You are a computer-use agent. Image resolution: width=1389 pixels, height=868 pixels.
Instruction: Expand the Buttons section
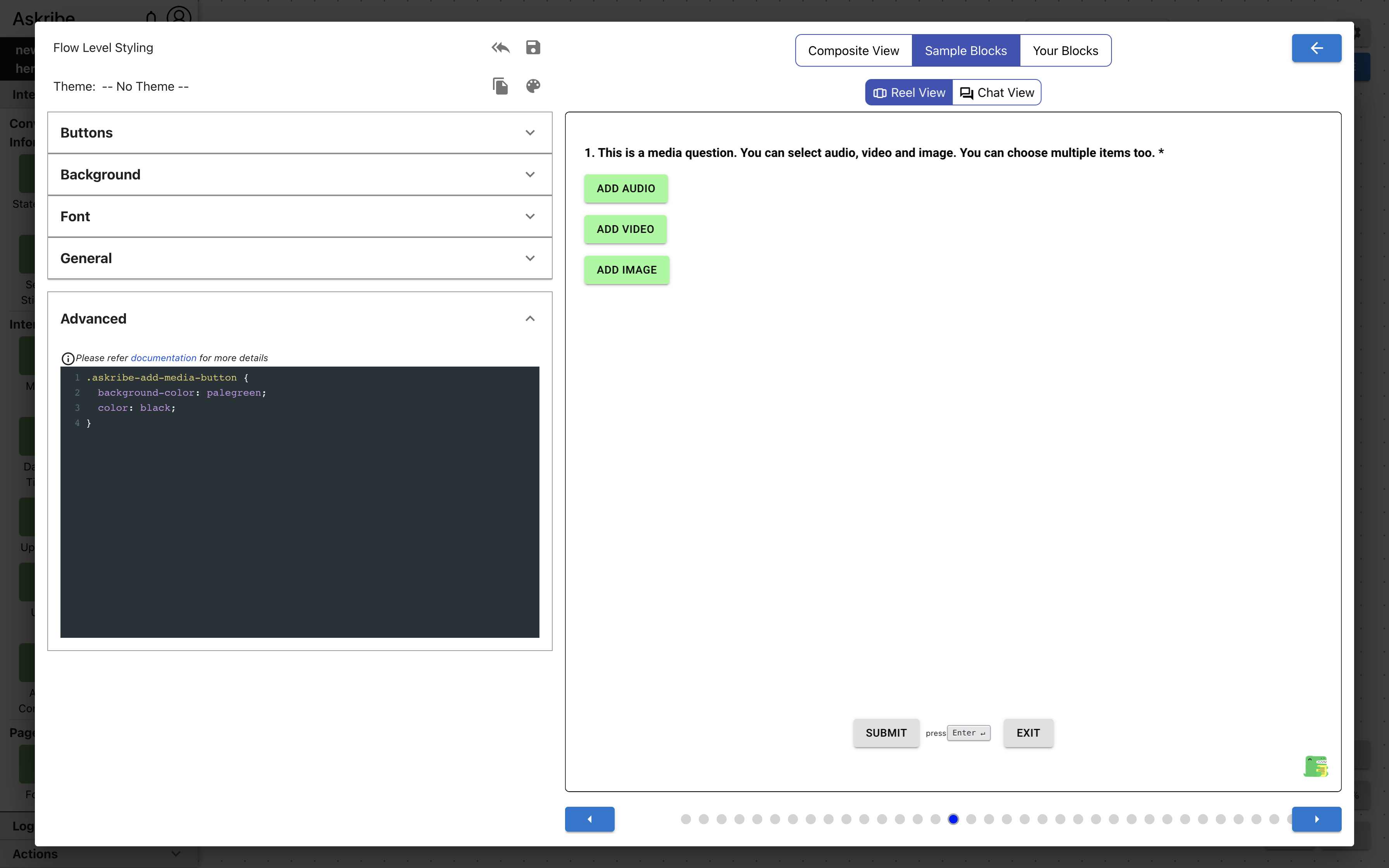pos(300,133)
